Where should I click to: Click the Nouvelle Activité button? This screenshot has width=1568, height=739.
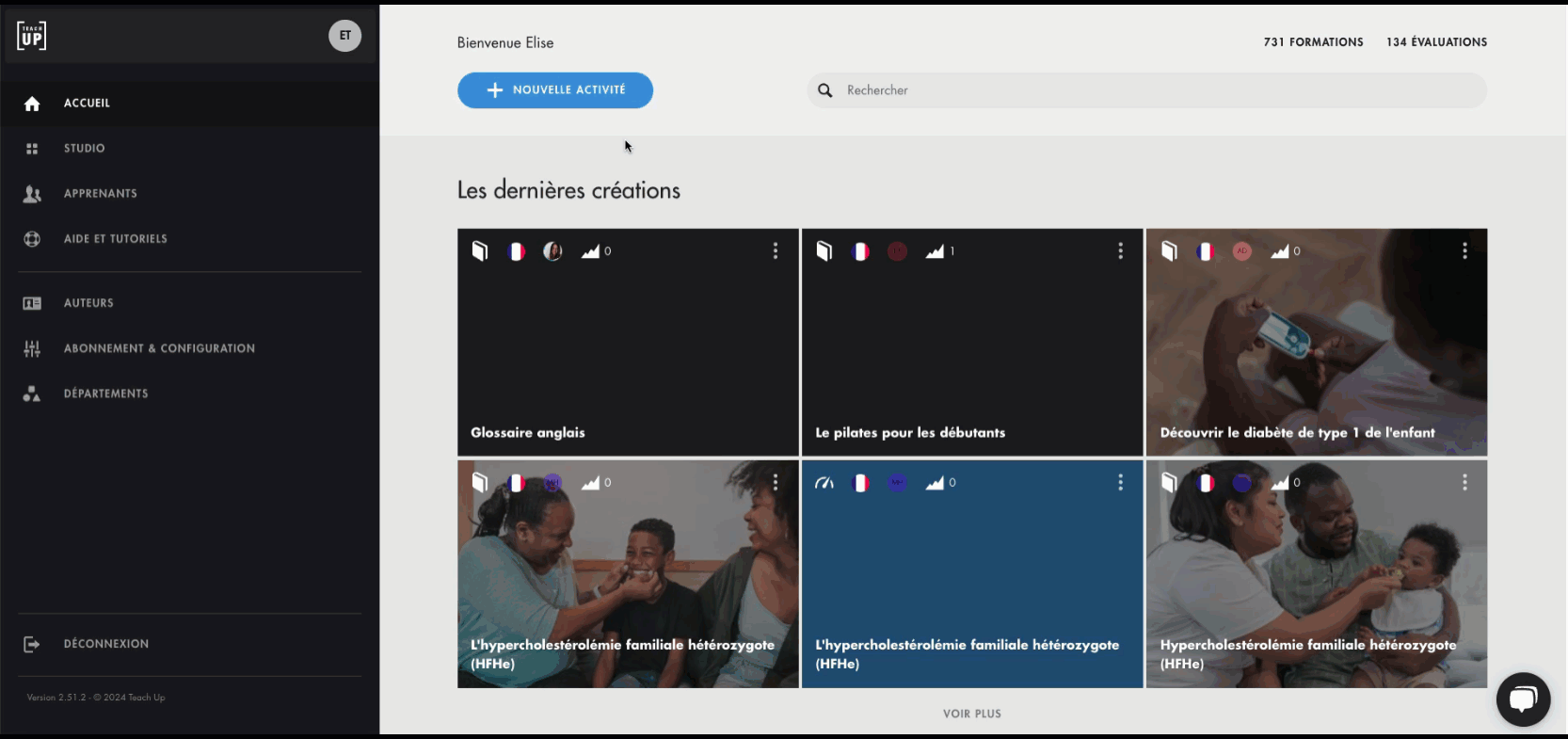[555, 90]
